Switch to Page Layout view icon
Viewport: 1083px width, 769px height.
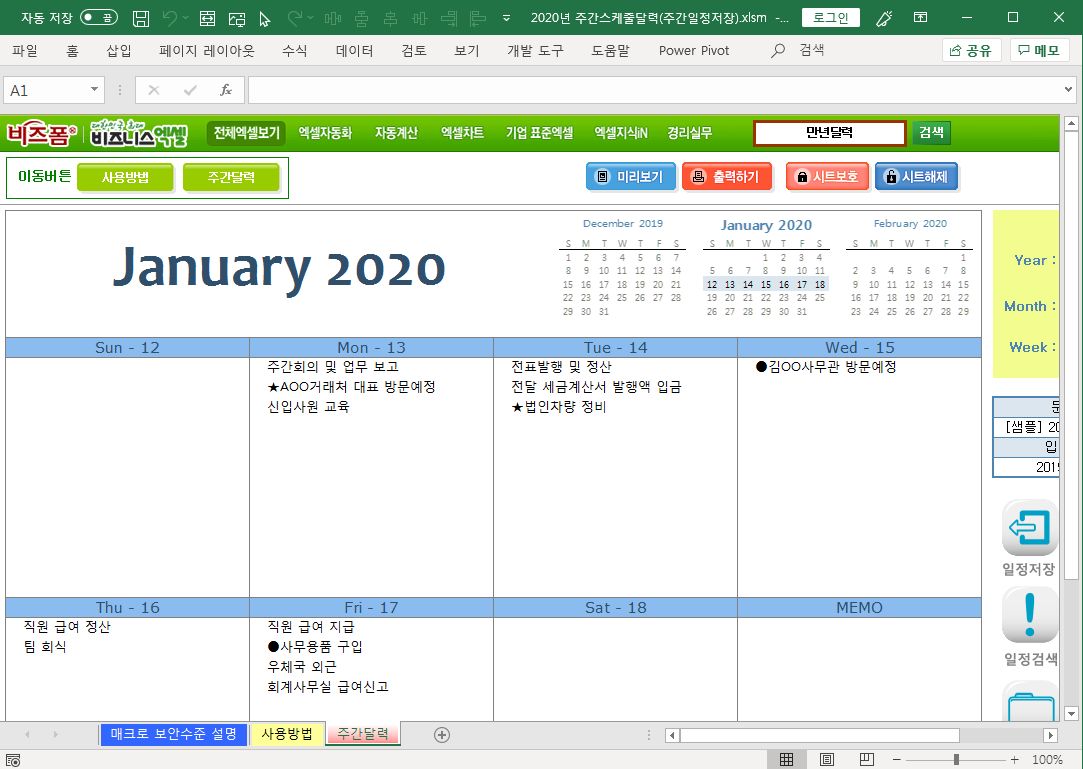click(x=827, y=759)
